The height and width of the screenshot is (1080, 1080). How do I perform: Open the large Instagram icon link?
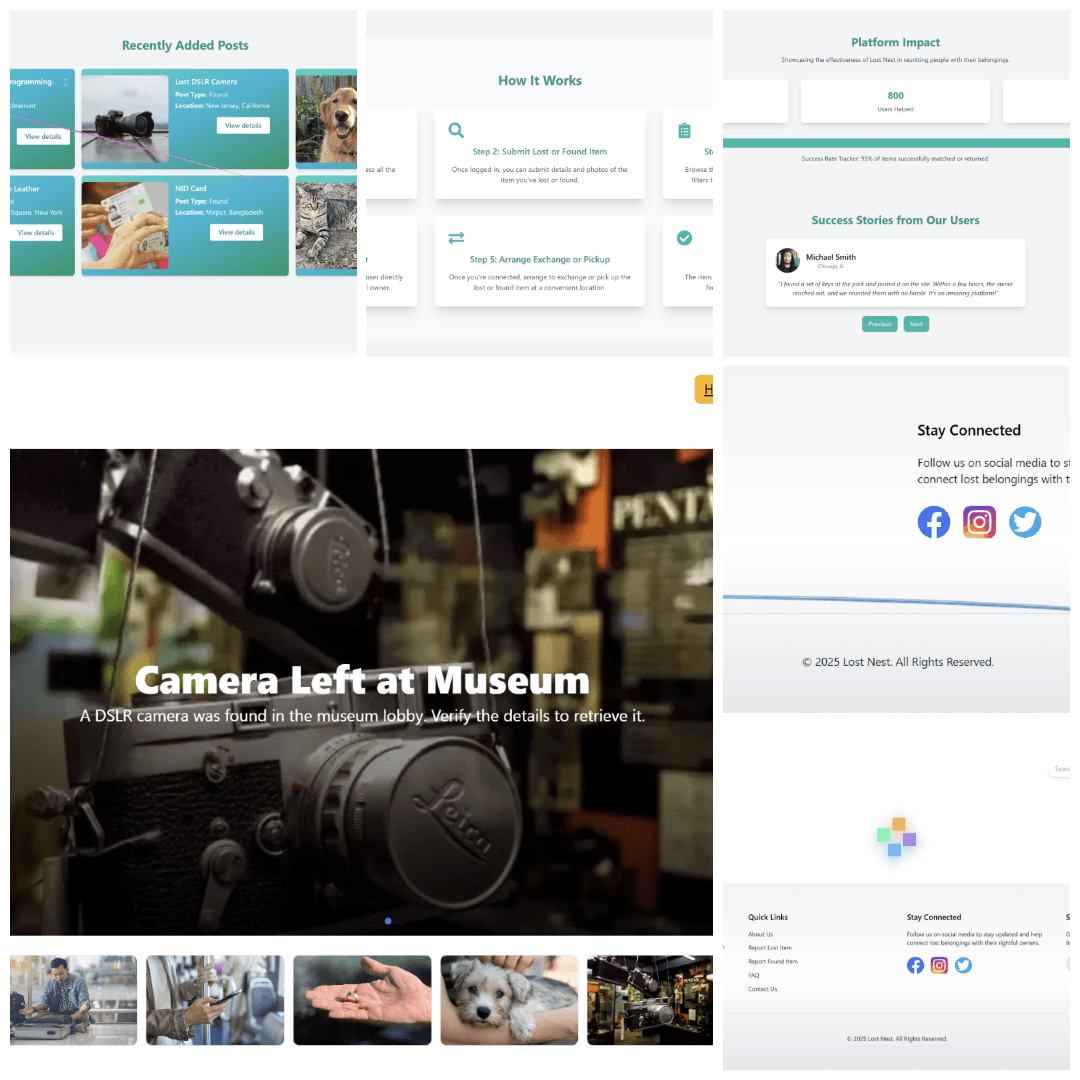click(x=979, y=522)
